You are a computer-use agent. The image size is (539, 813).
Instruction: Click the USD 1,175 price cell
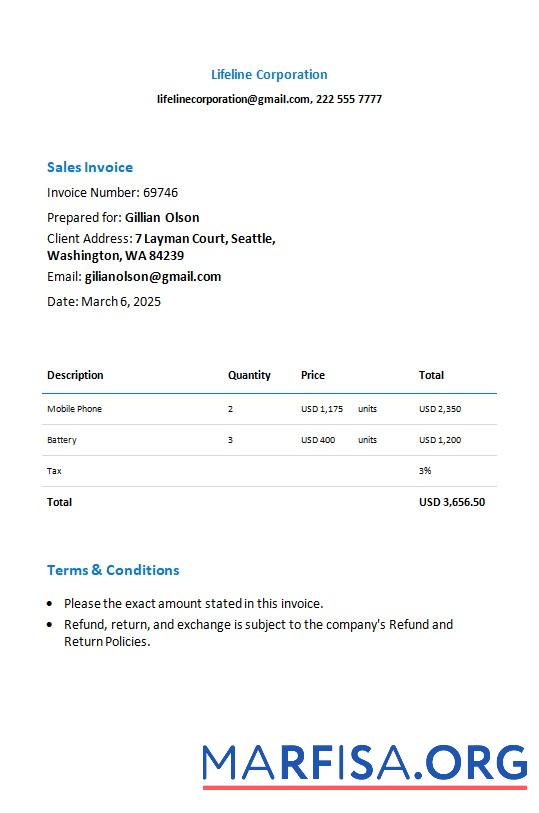[322, 409]
